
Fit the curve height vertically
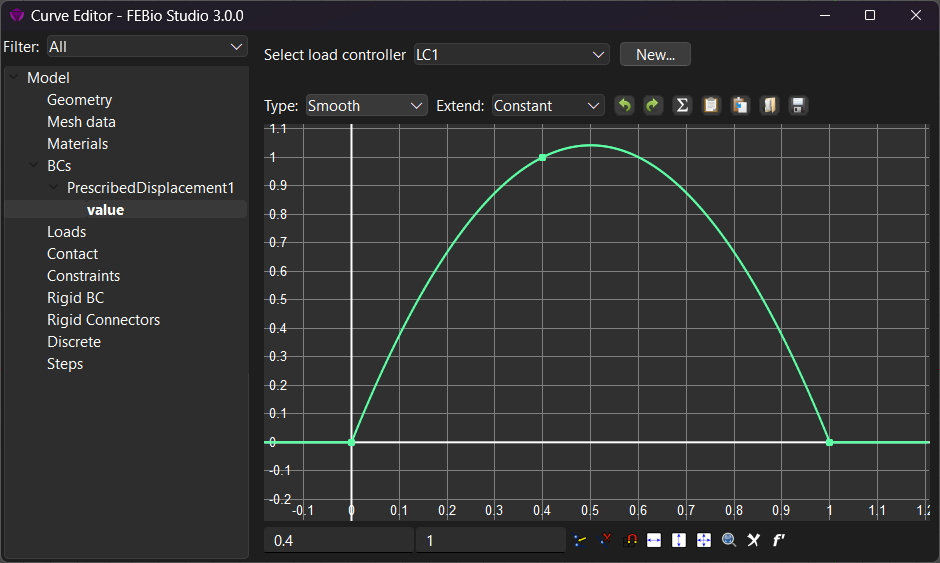pyautogui.click(x=679, y=540)
